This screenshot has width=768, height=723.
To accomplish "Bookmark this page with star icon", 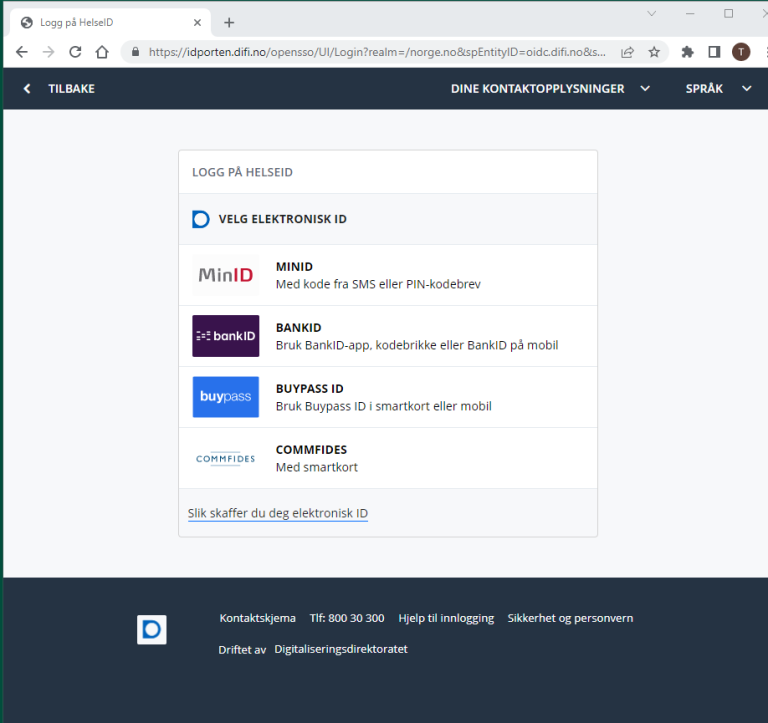I will (x=654, y=52).
